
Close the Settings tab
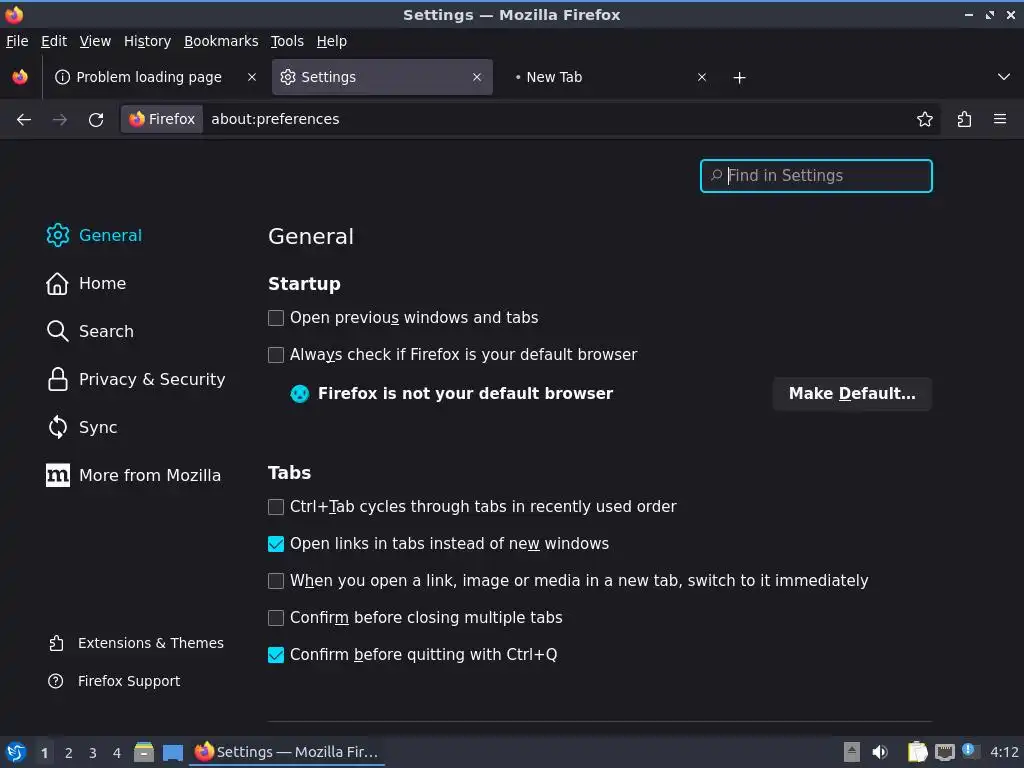477,77
